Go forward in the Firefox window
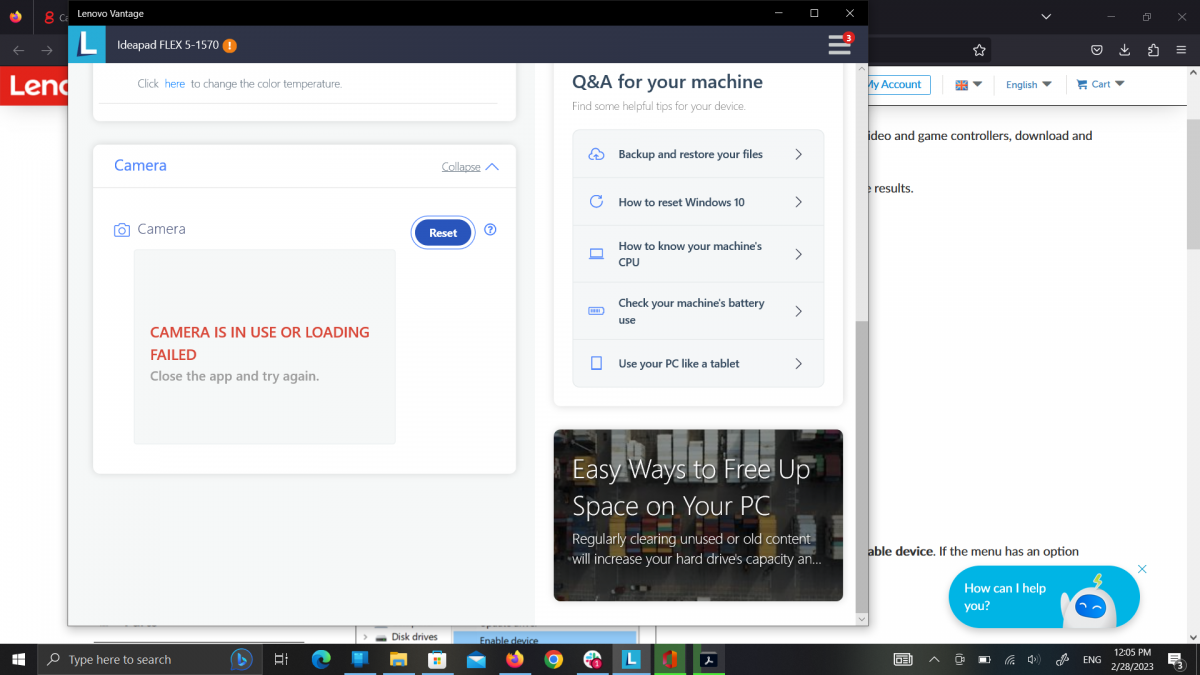 [x=47, y=50]
